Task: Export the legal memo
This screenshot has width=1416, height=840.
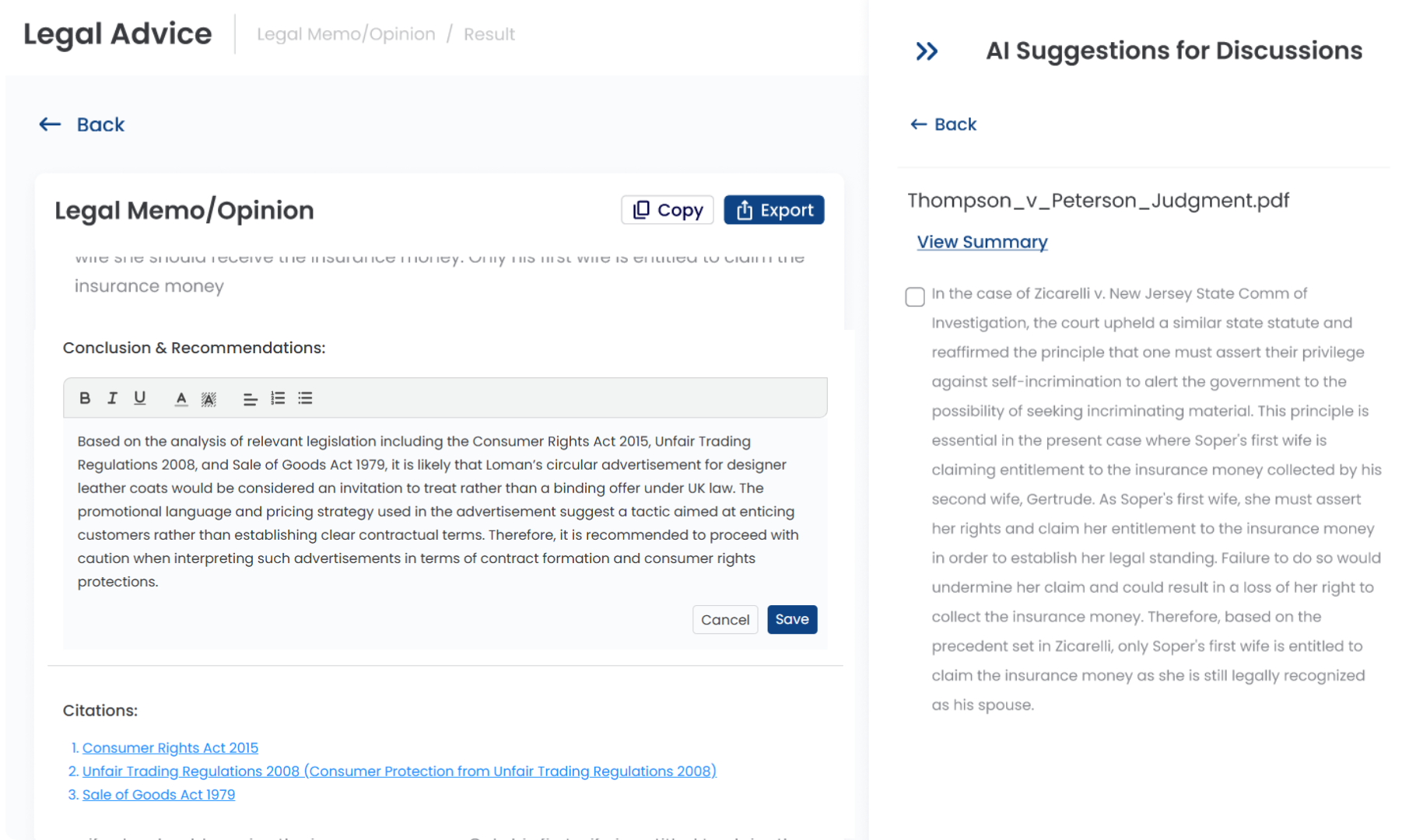Action: pos(774,210)
